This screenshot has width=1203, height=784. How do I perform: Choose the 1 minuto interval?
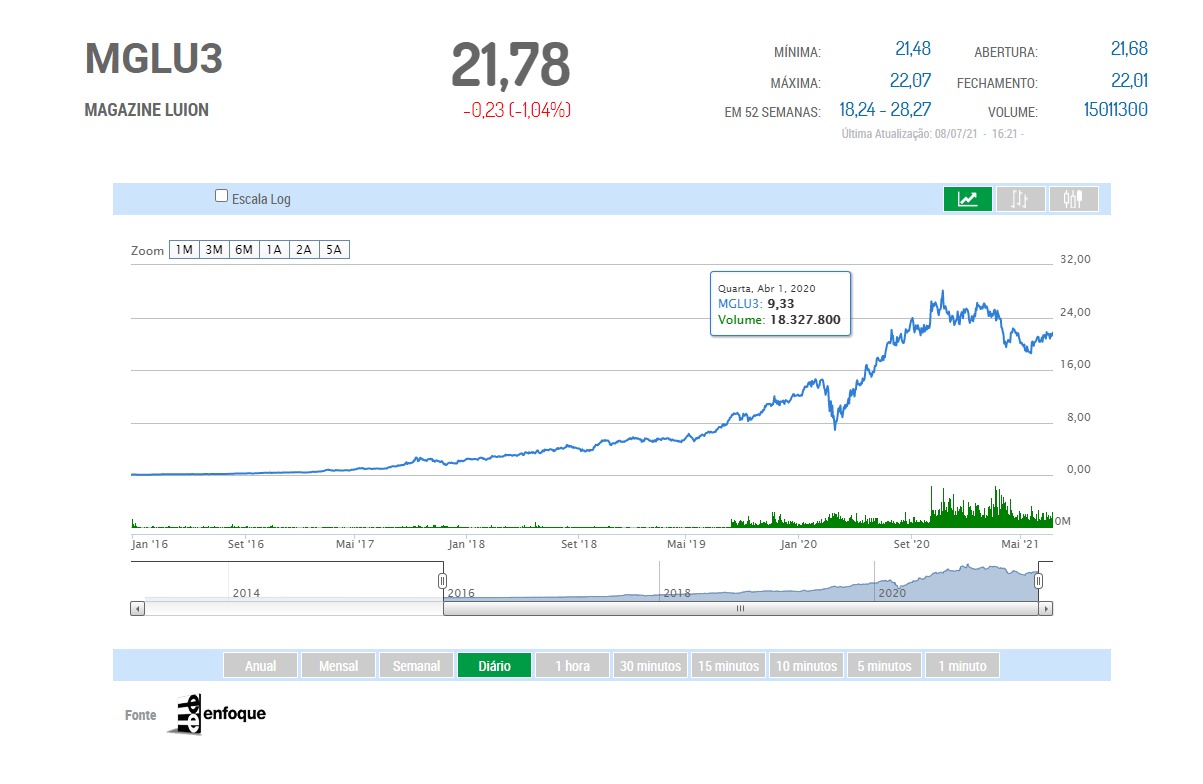pos(961,666)
